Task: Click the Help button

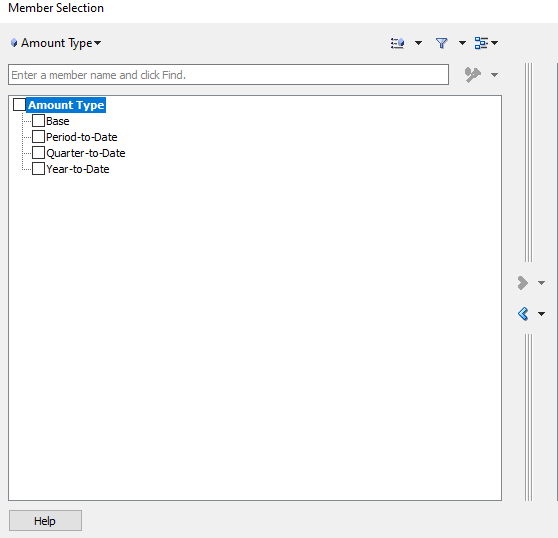Action: pos(45,521)
